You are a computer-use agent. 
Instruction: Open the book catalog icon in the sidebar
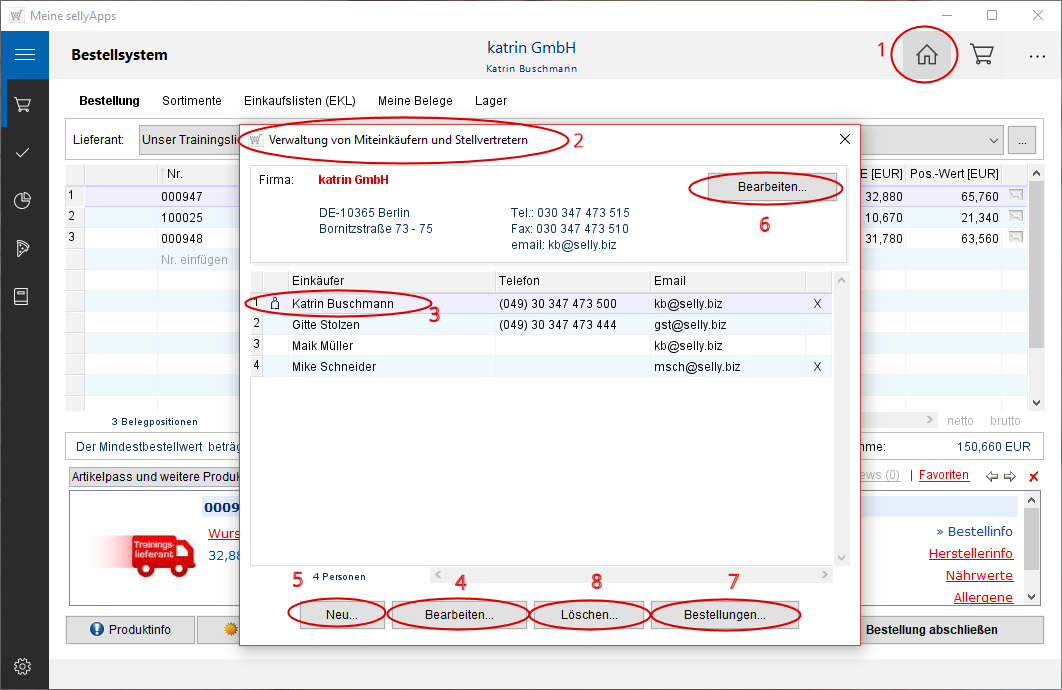point(24,296)
